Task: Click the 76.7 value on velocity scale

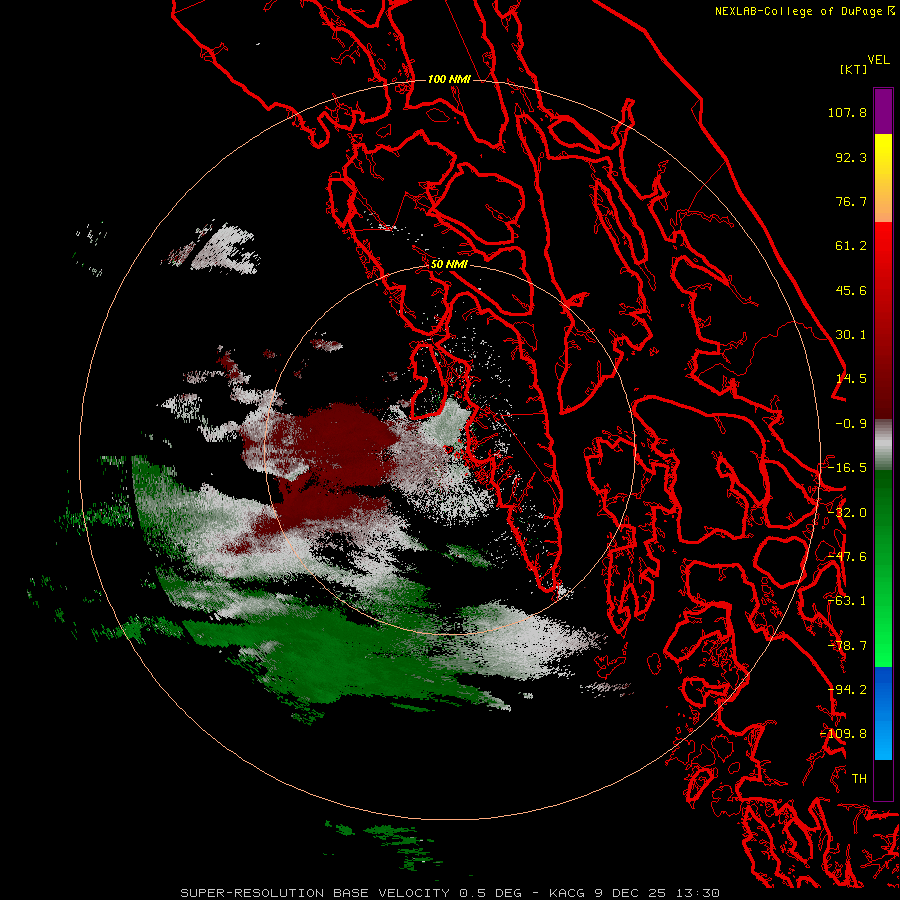Action: (x=851, y=201)
